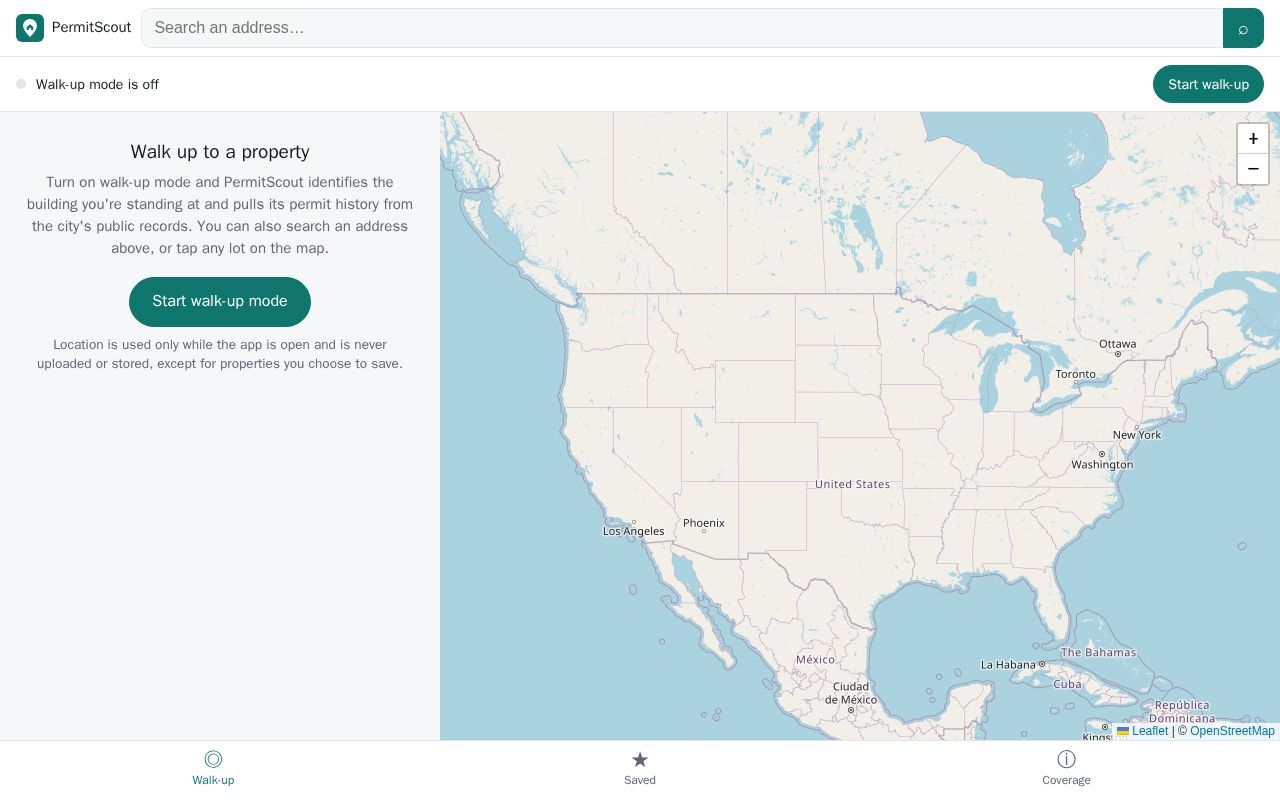This screenshot has height=800, width=1280.
Task: Click the Ciudad de México map label
Action: [851, 693]
